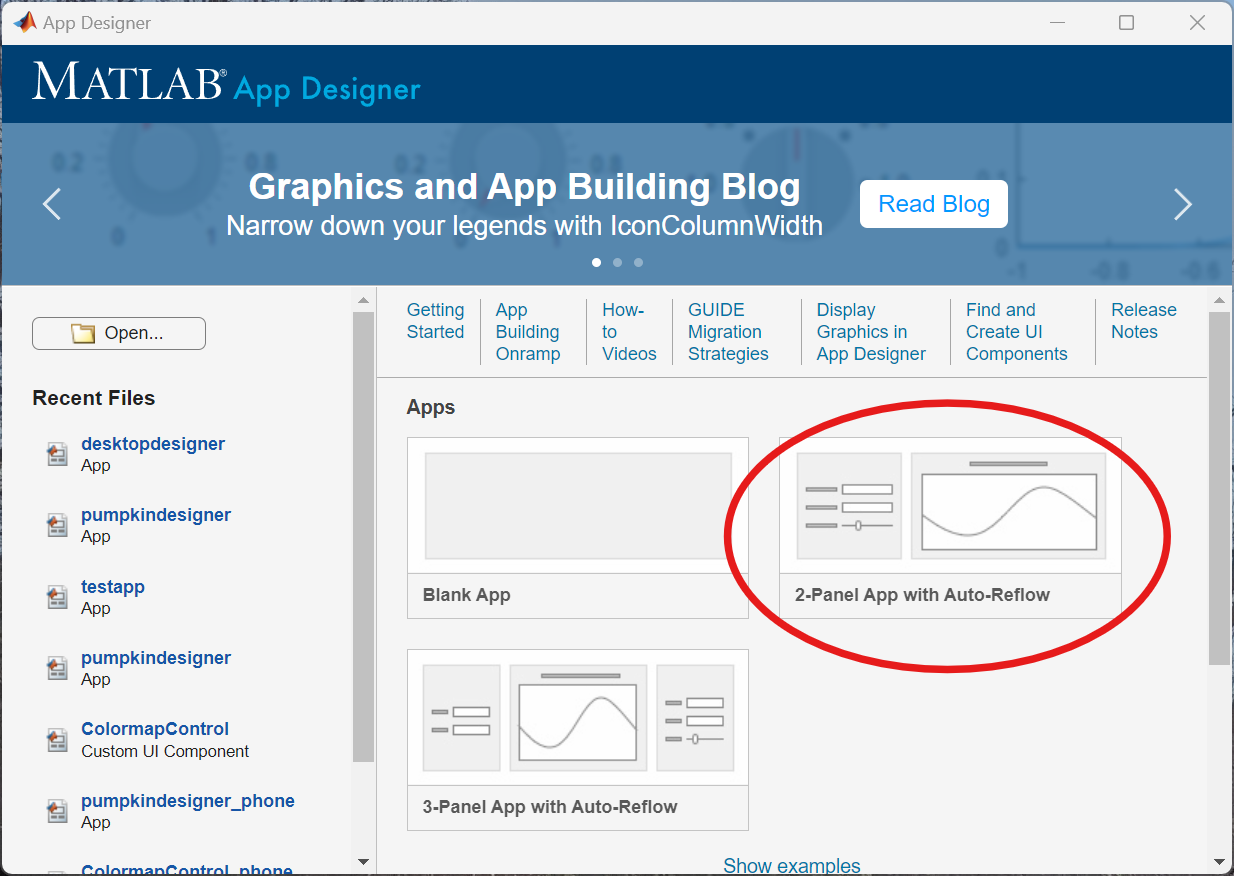Screen dimensions: 1234x876
Task: Choose 3-Panel App with Auto-Reflow template
Action: [x=577, y=739]
